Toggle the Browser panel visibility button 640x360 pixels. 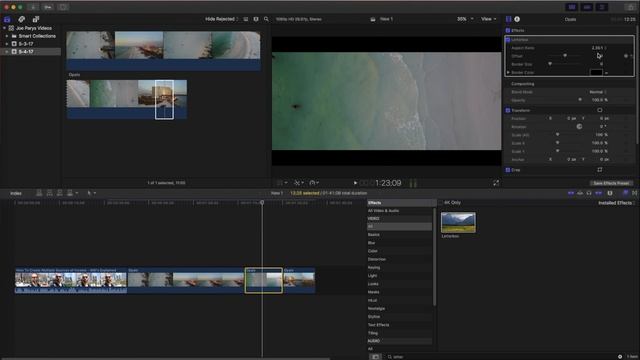pos(572,7)
